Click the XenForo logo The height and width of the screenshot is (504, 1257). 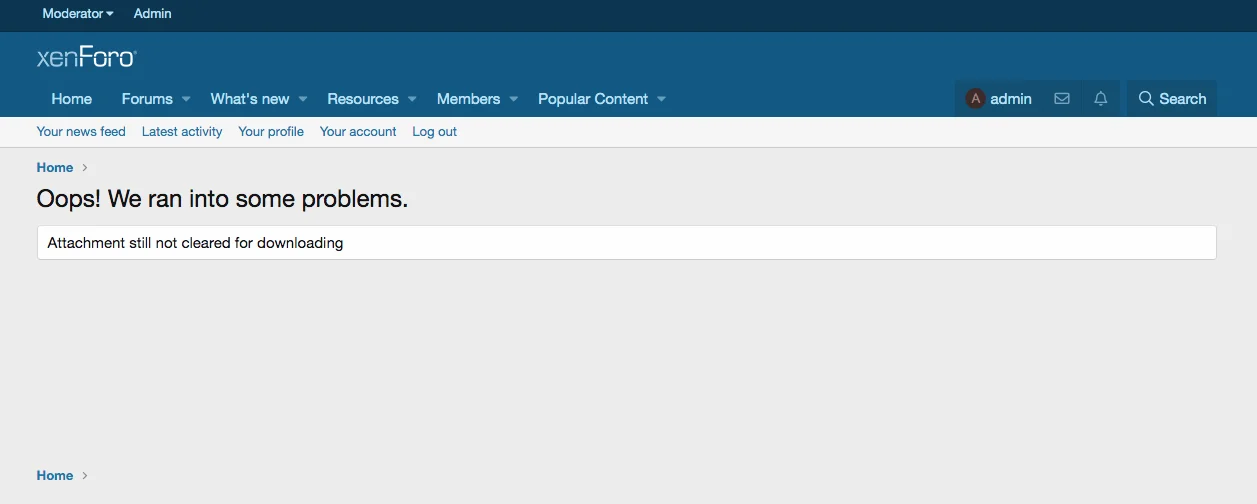[86, 58]
